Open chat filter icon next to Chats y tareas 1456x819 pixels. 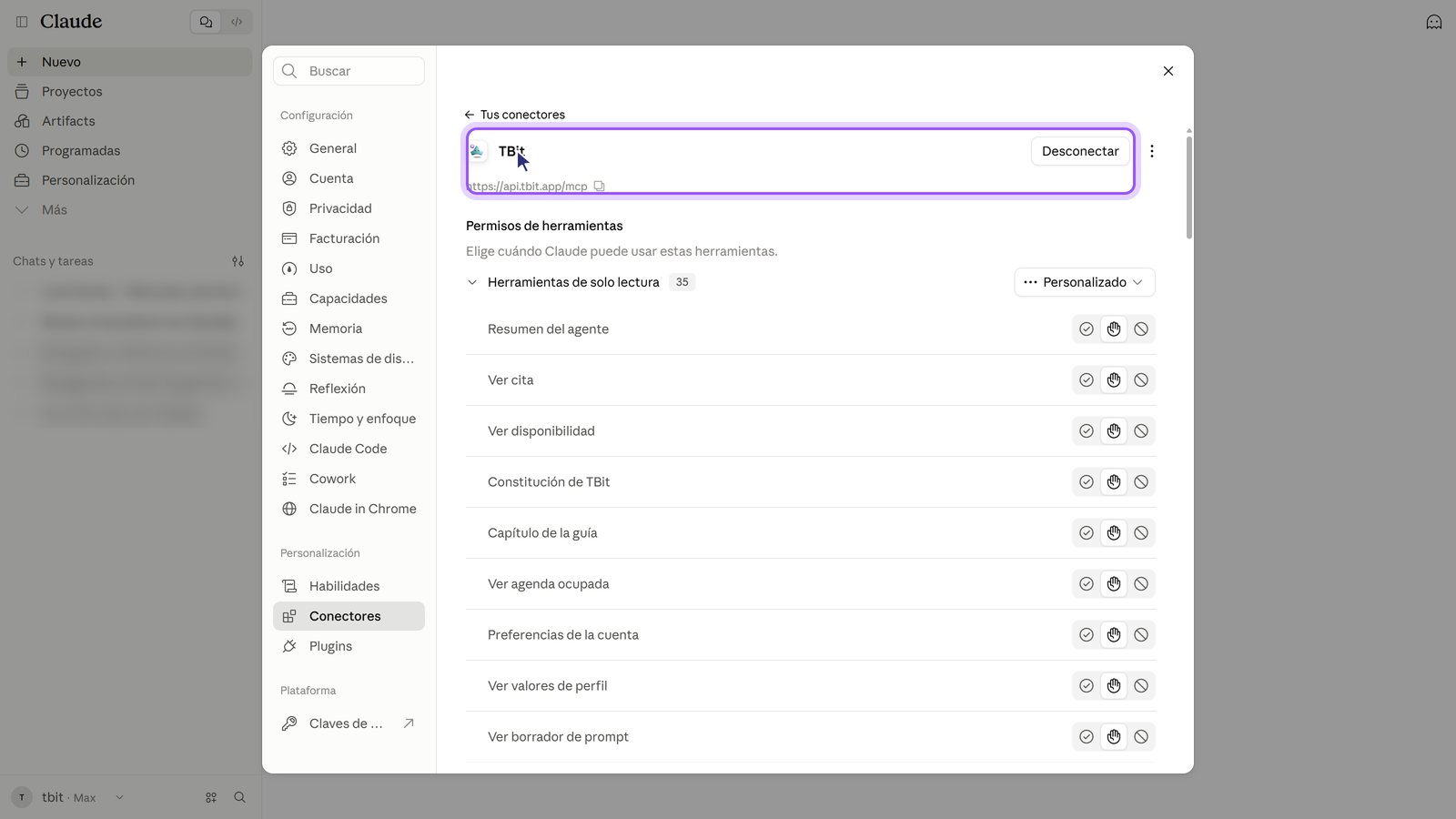click(238, 261)
